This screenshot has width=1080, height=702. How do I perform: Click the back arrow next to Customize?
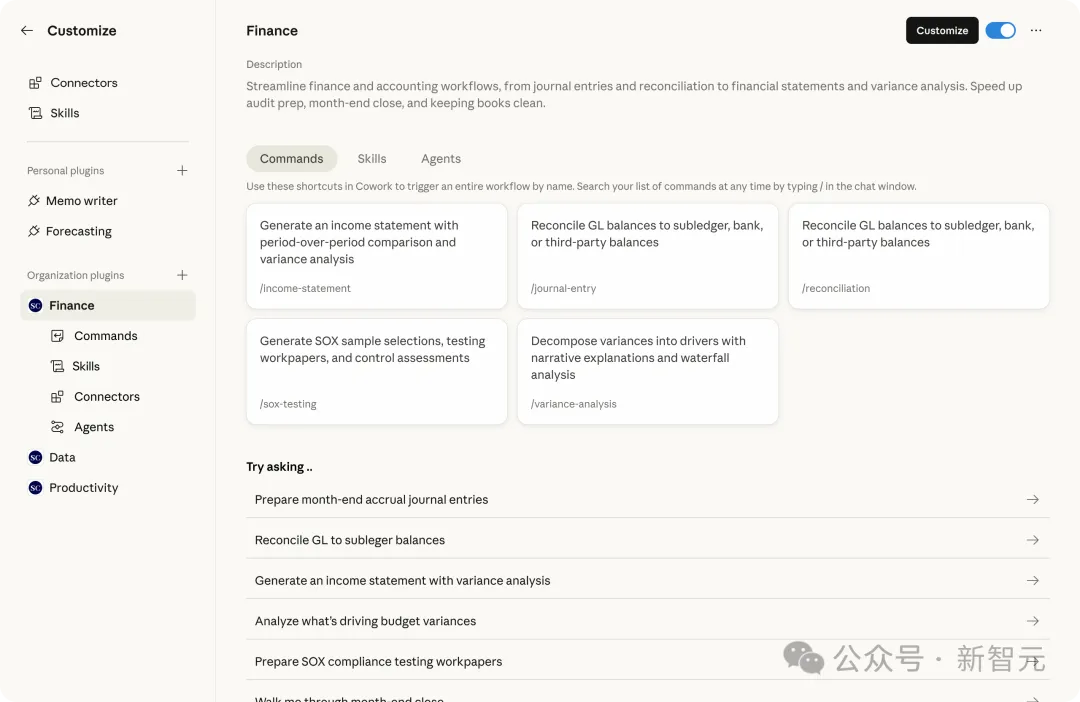point(27,31)
